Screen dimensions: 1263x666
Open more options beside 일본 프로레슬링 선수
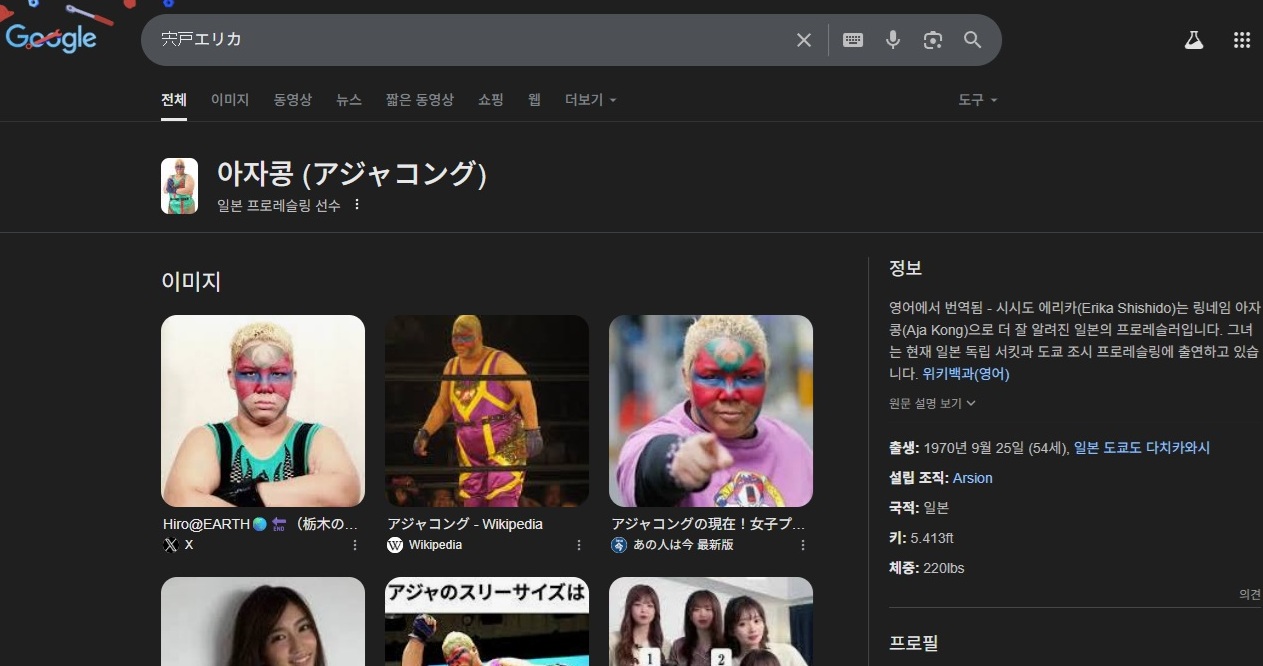[x=357, y=205]
